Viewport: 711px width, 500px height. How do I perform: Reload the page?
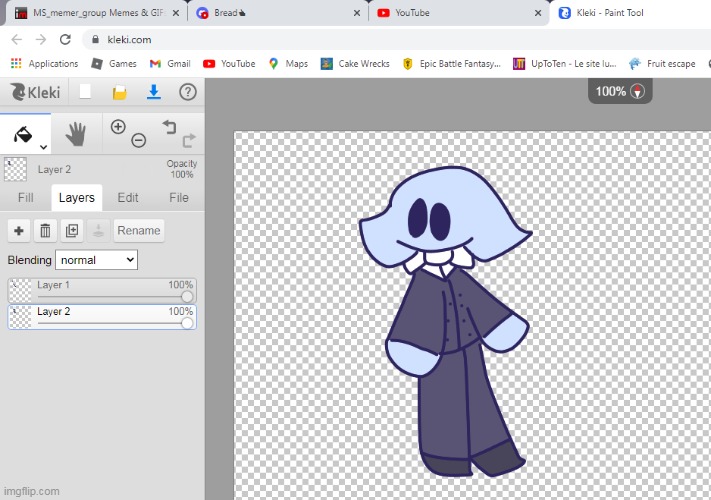coord(65,40)
